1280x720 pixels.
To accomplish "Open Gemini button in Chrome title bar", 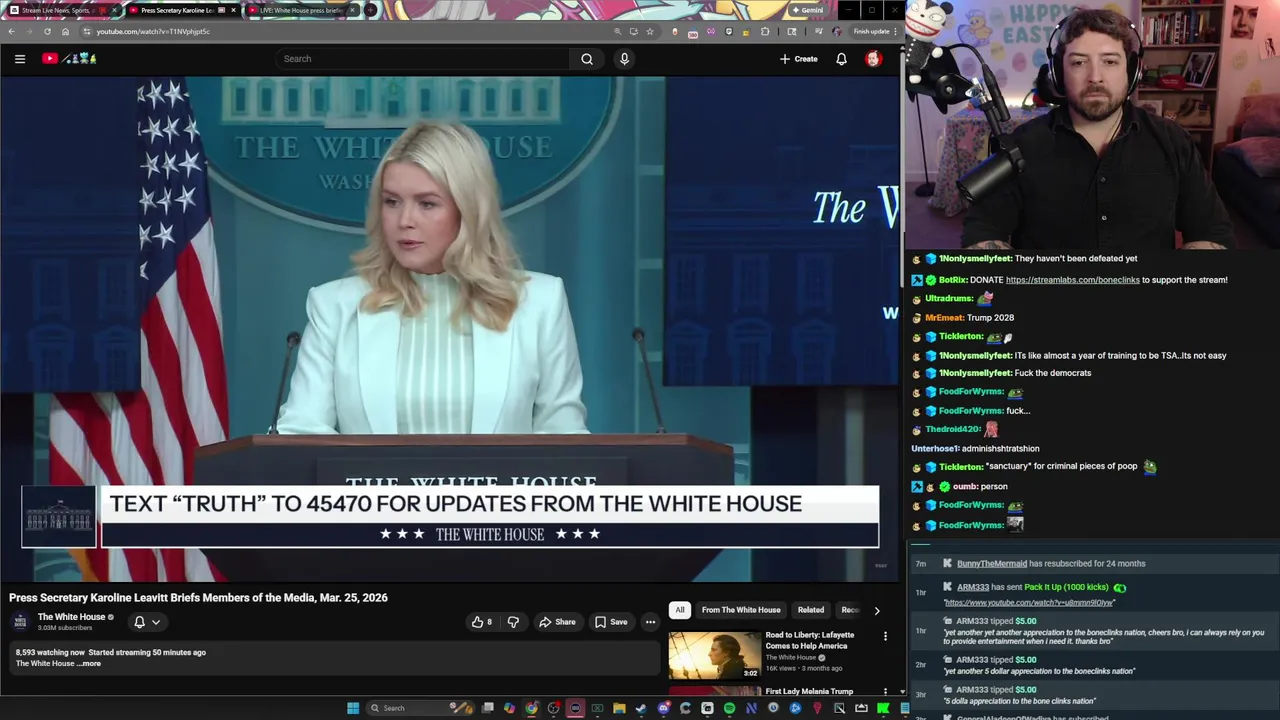I will point(807,10).
